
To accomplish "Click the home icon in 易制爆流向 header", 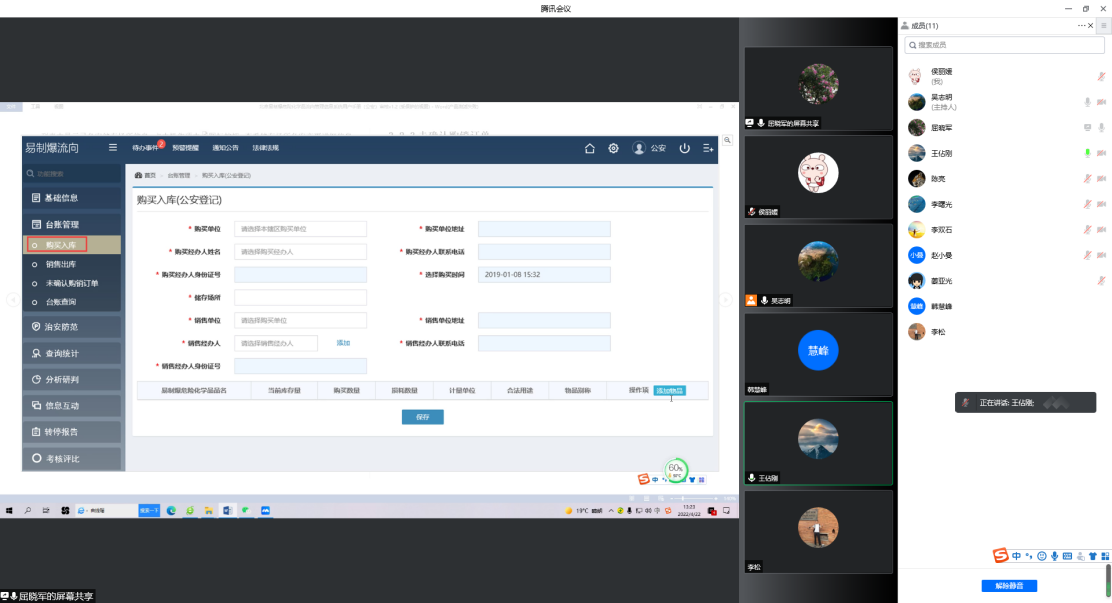I will (590, 148).
